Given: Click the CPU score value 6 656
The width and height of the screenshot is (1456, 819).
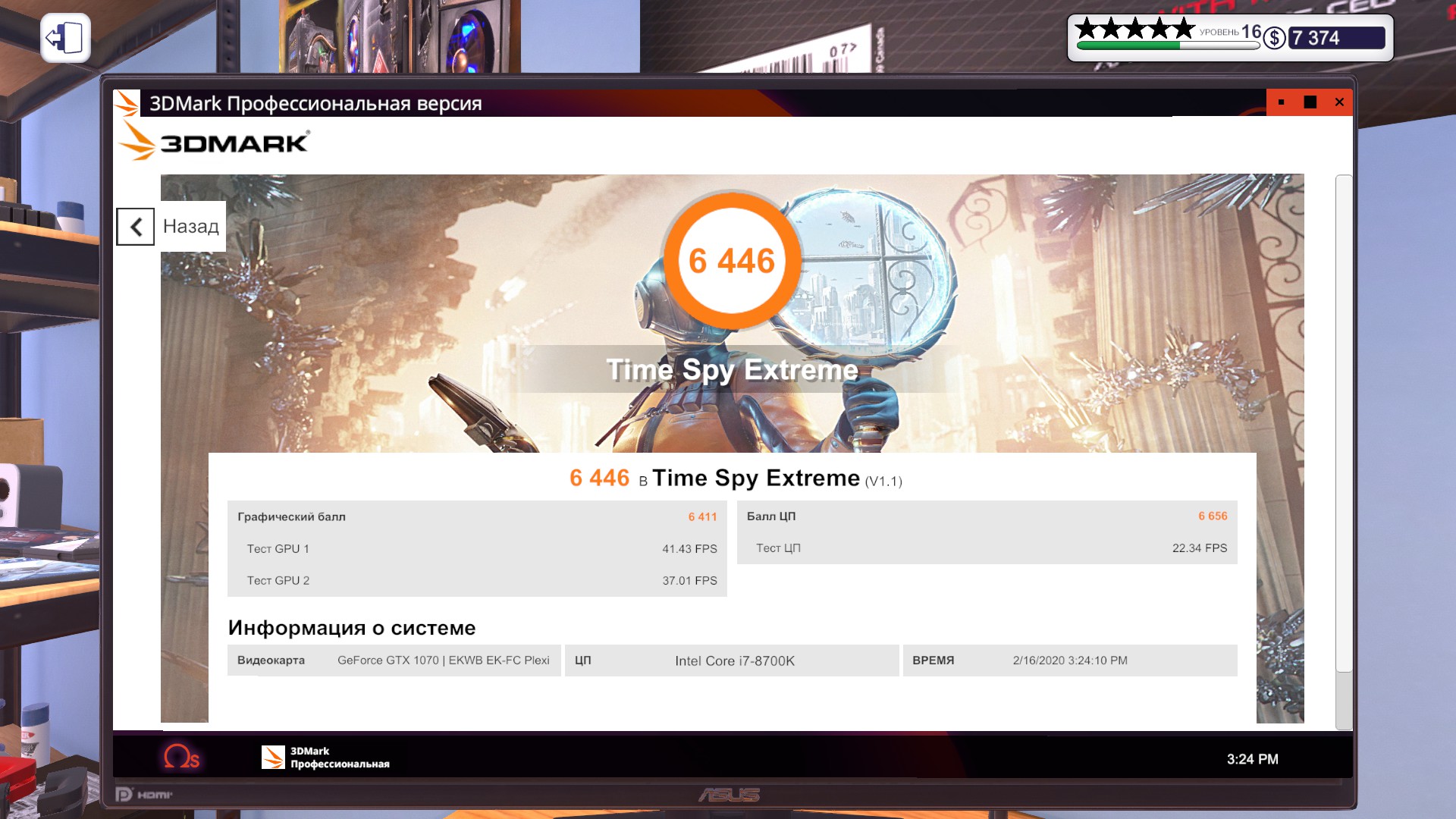Looking at the screenshot, I should click(x=1213, y=516).
